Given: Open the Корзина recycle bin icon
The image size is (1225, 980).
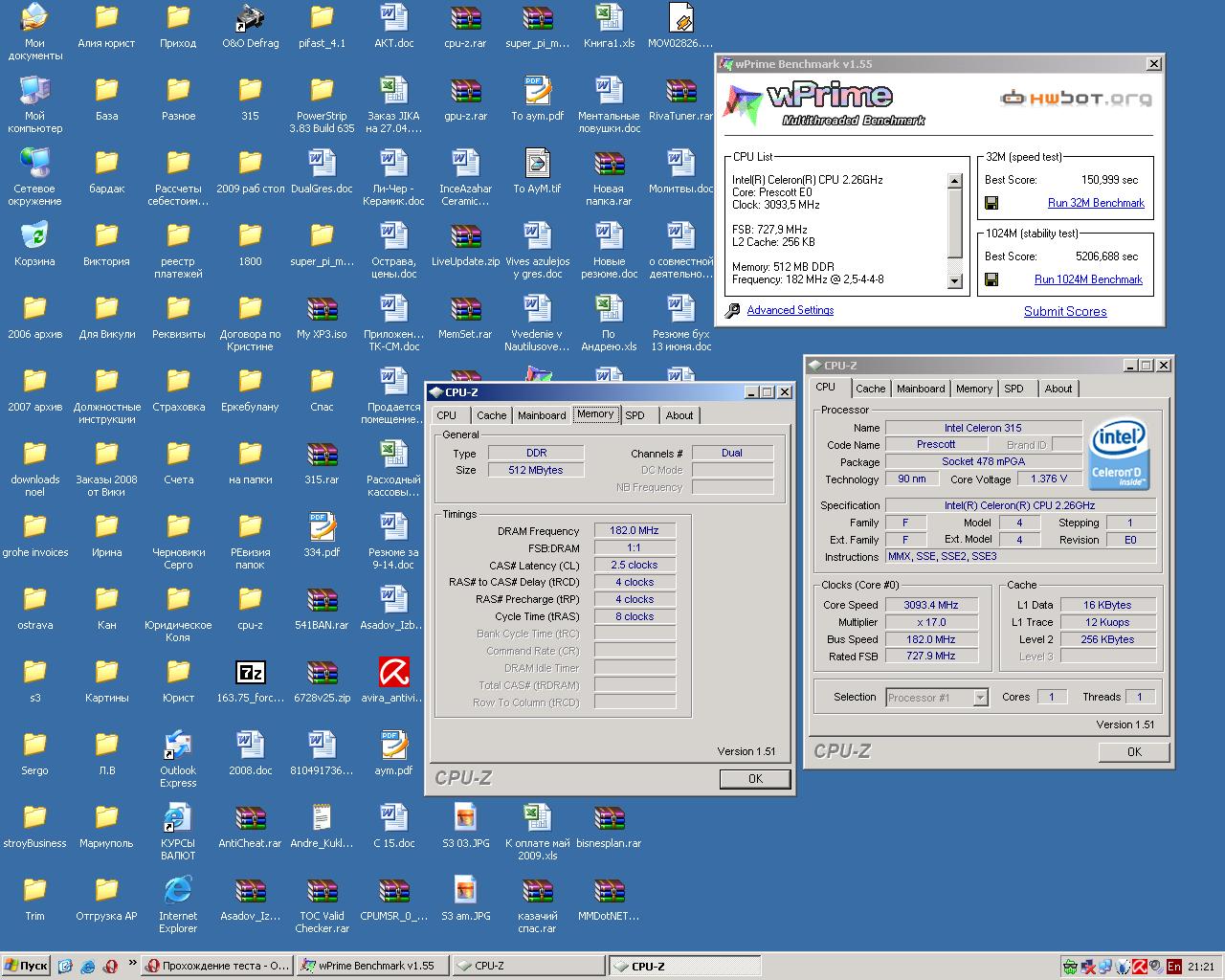Looking at the screenshot, I should (34, 236).
